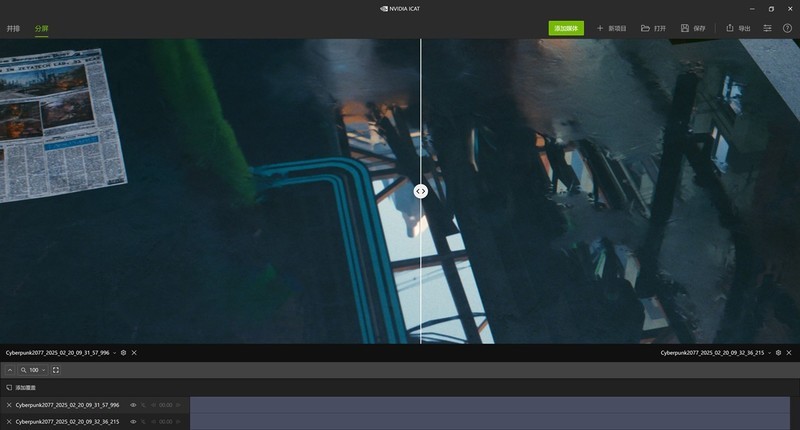Image resolution: width=800 pixels, height=430 pixels.
Task: Toggle eye visibility for track ending 57_996
Action: [x=133, y=405]
